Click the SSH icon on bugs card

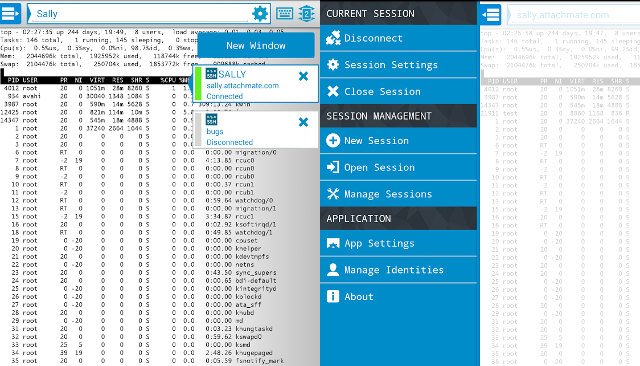pyautogui.click(x=211, y=120)
